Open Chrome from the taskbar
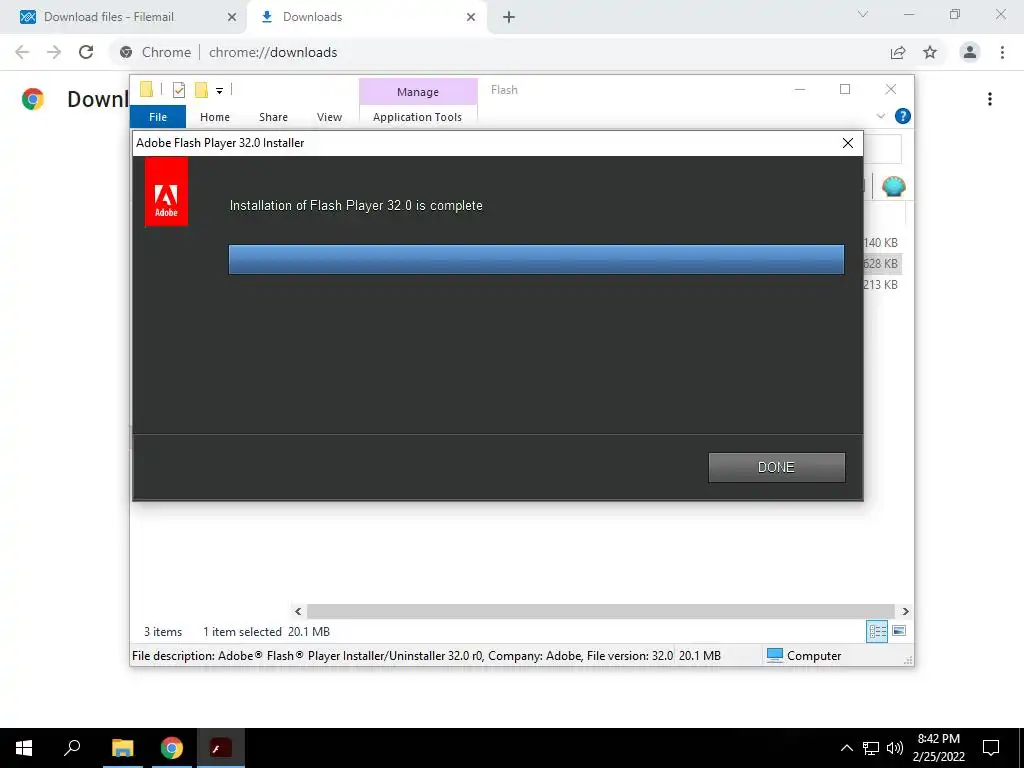 [172, 748]
